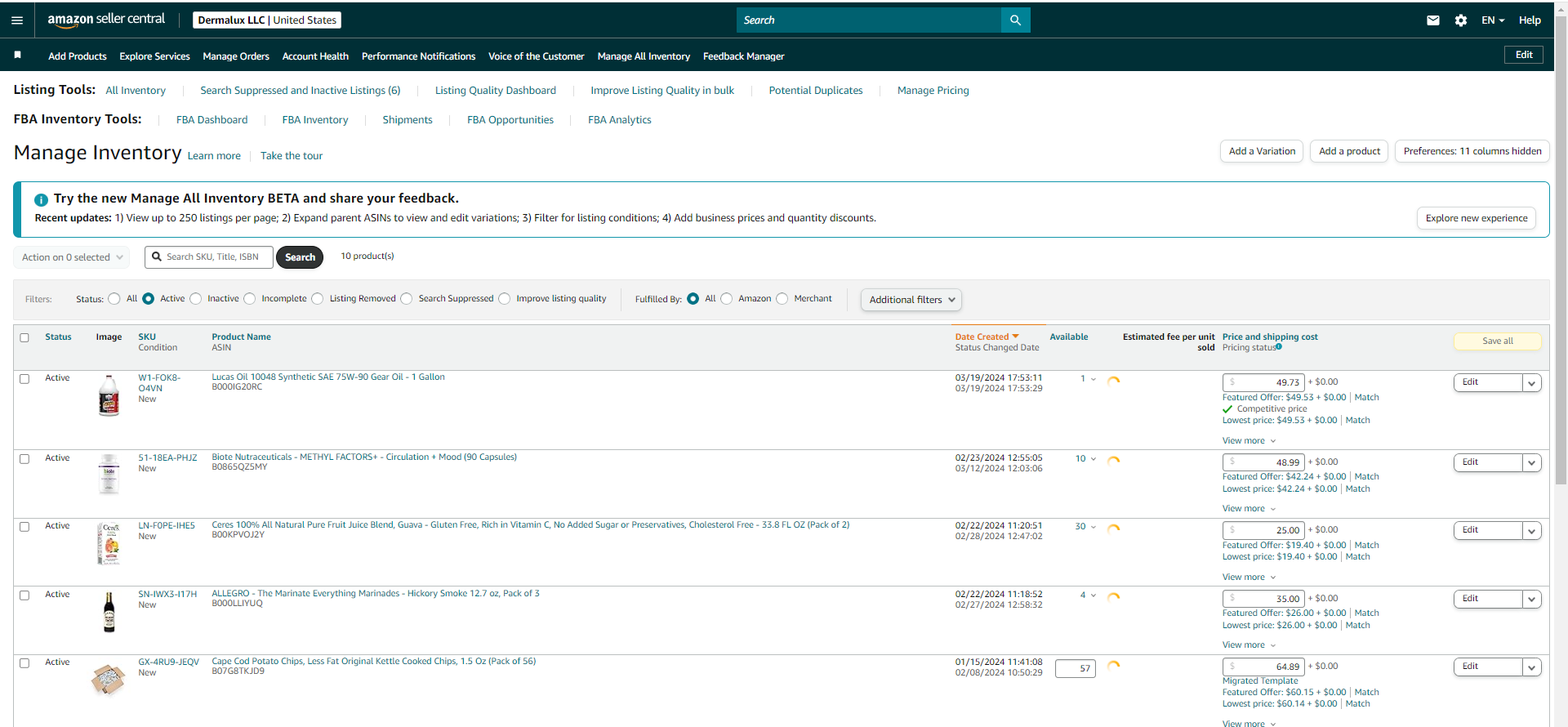The height and width of the screenshot is (727, 1568).
Task: Open Biote Nutraceuticals product image thumbnail
Action: click(109, 474)
